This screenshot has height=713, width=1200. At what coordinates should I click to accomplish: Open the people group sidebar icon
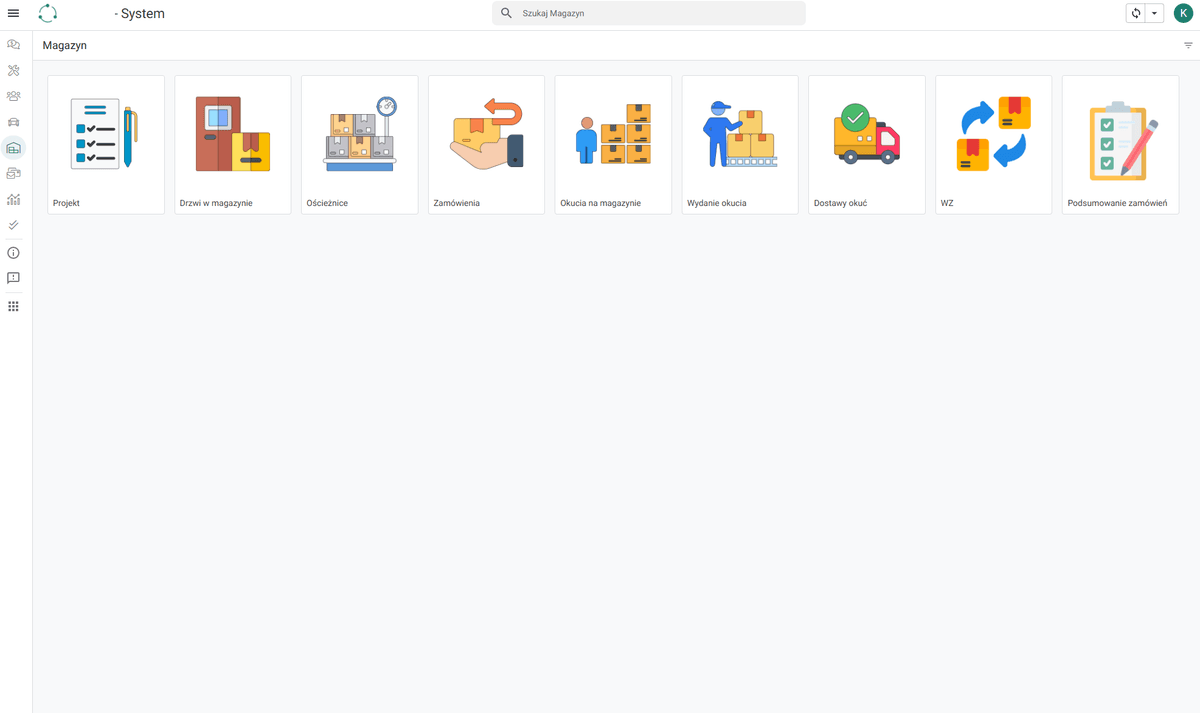pyautogui.click(x=13, y=97)
